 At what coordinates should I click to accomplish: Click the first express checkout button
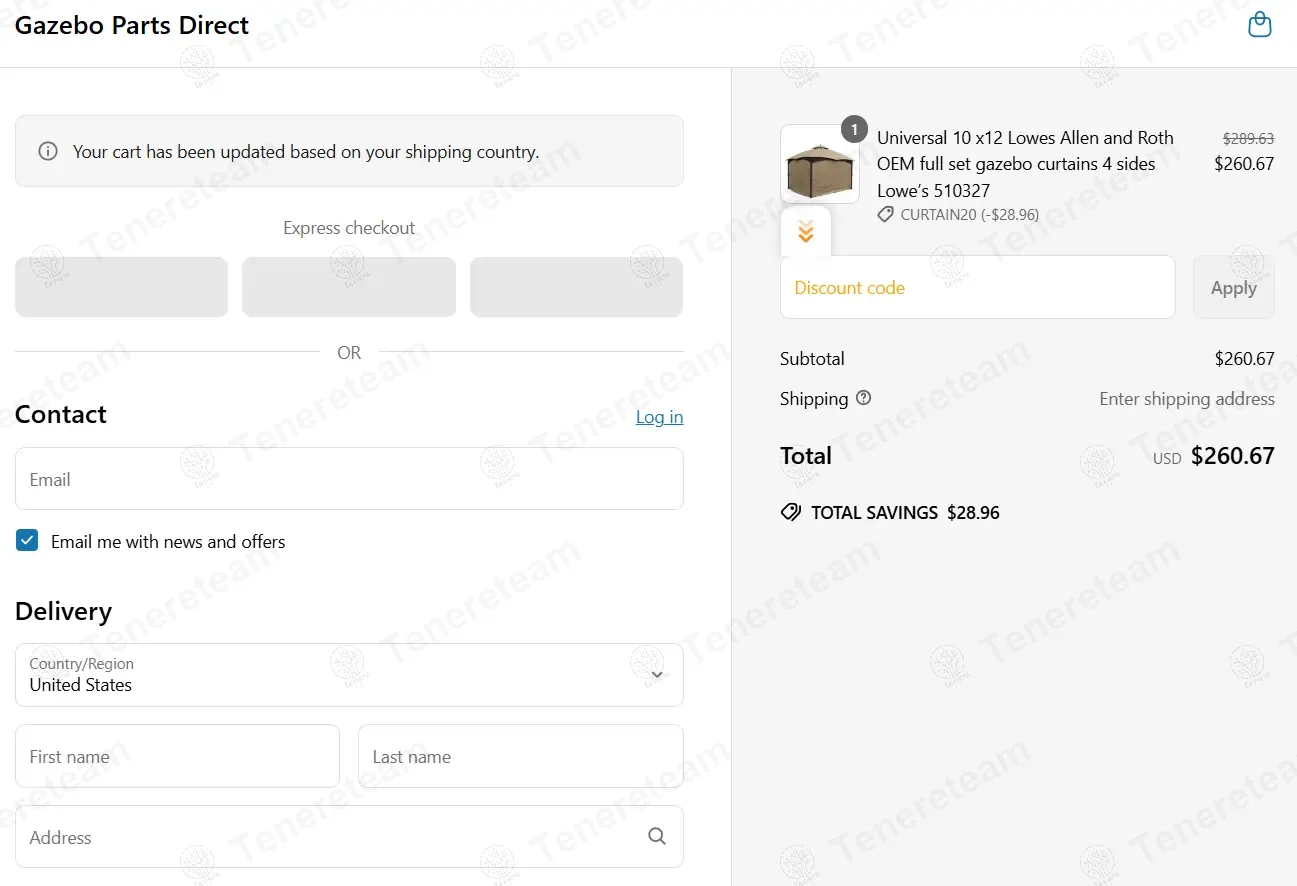[x=122, y=287]
